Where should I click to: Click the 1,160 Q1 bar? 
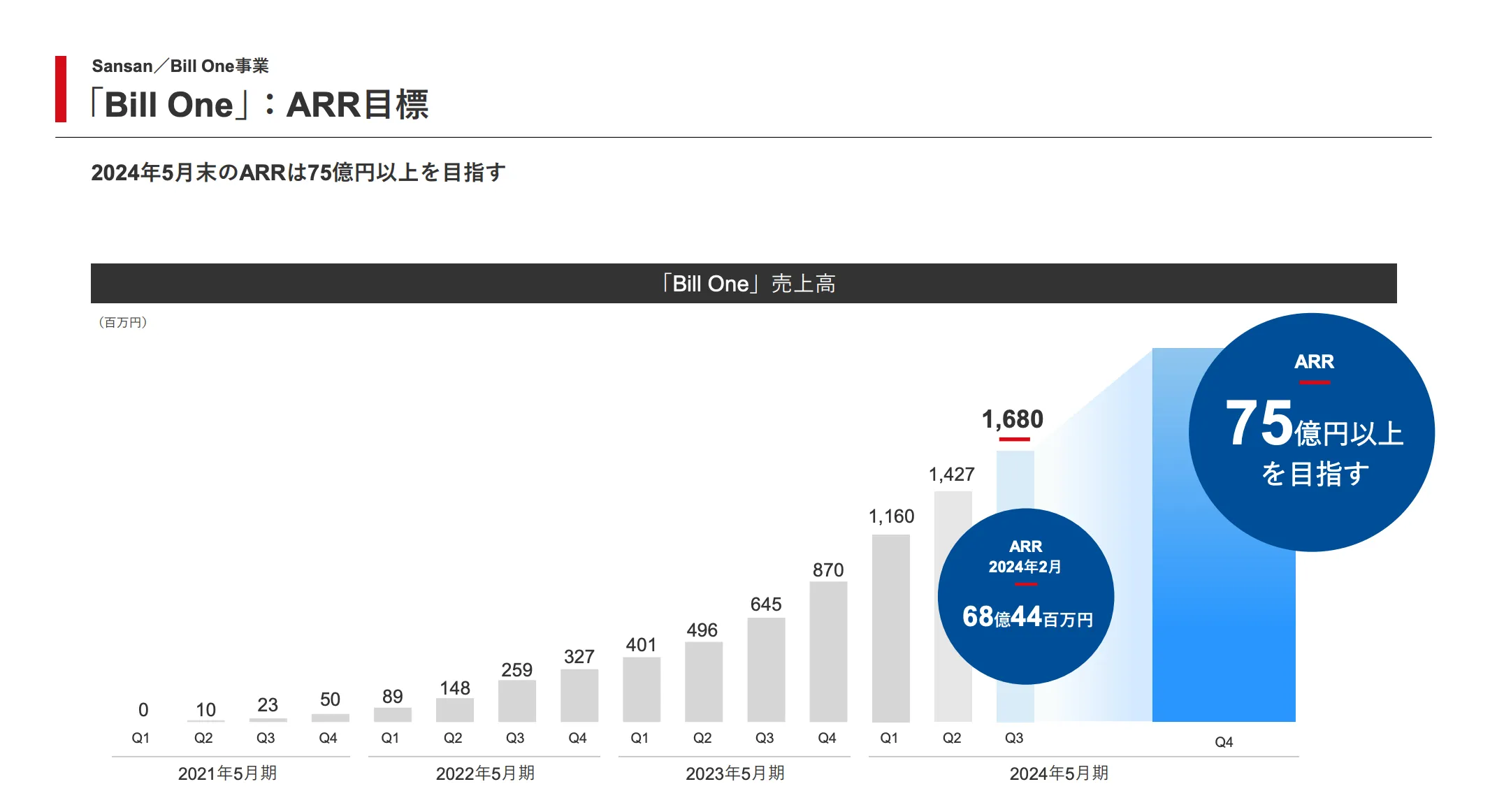pyautogui.click(x=890, y=628)
